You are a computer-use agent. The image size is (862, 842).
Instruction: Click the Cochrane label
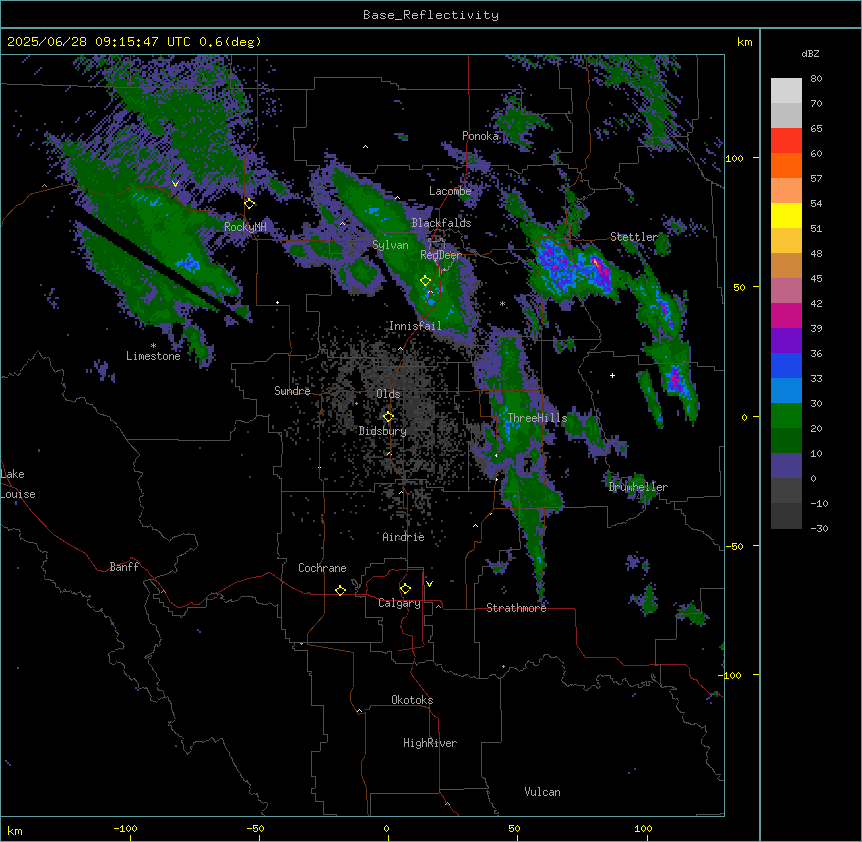[x=322, y=568]
